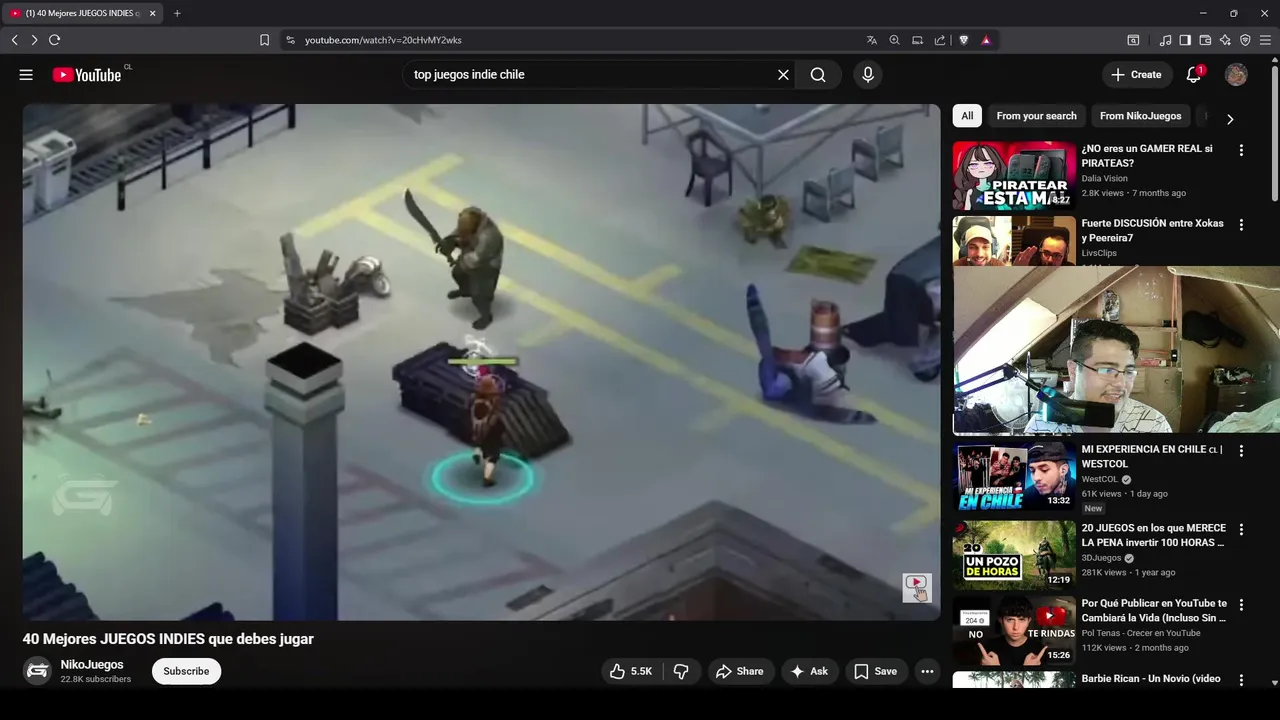Open options for Barbie Rican video
Viewport: 1280px width, 720px height.
(x=1241, y=680)
